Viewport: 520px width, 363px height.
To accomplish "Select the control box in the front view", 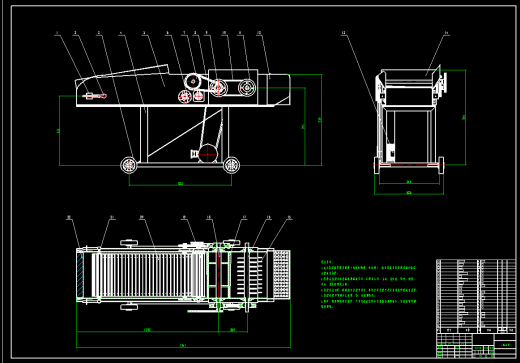I will (391, 152).
